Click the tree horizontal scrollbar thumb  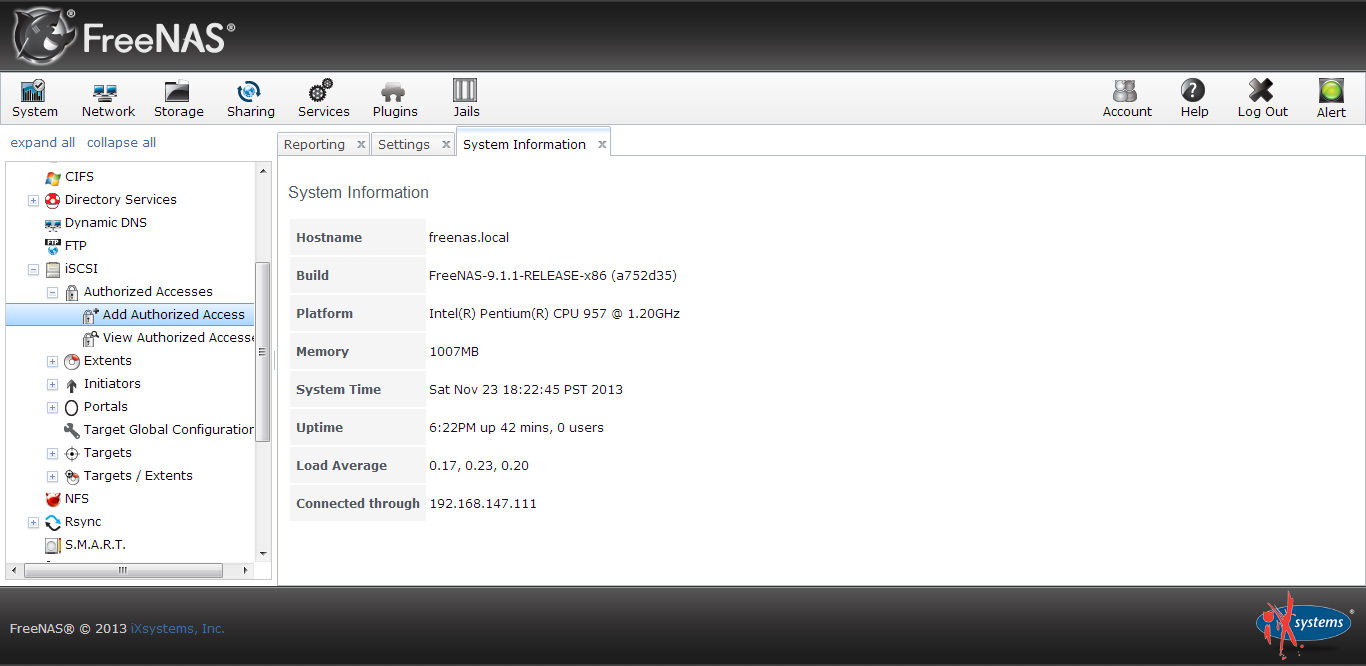point(122,570)
